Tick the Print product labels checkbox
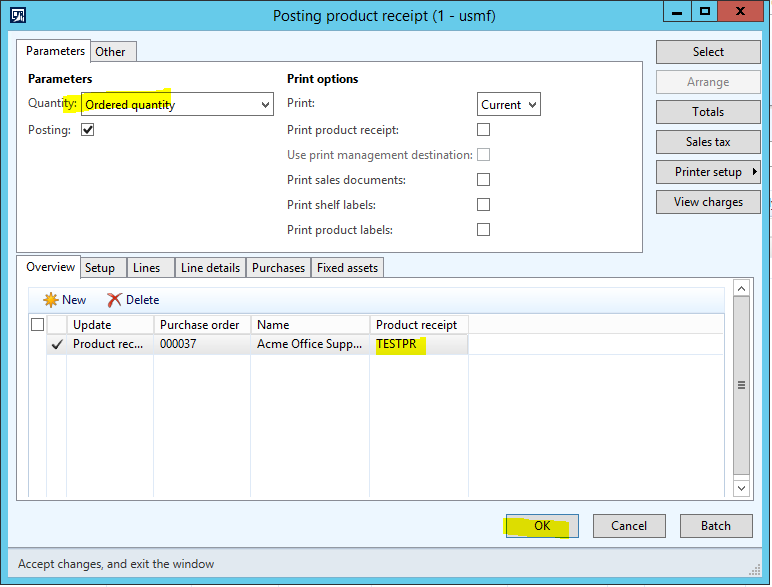 click(484, 230)
